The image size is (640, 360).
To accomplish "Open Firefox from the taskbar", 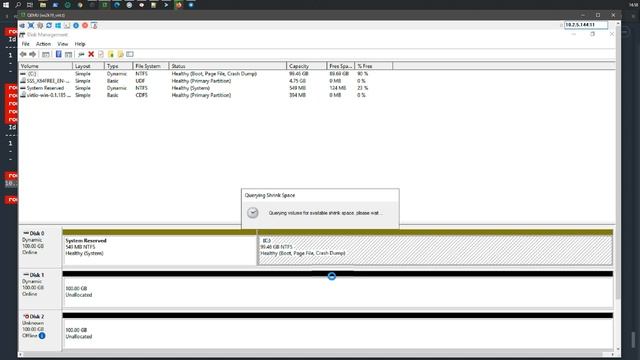I will click(x=178, y=5).
